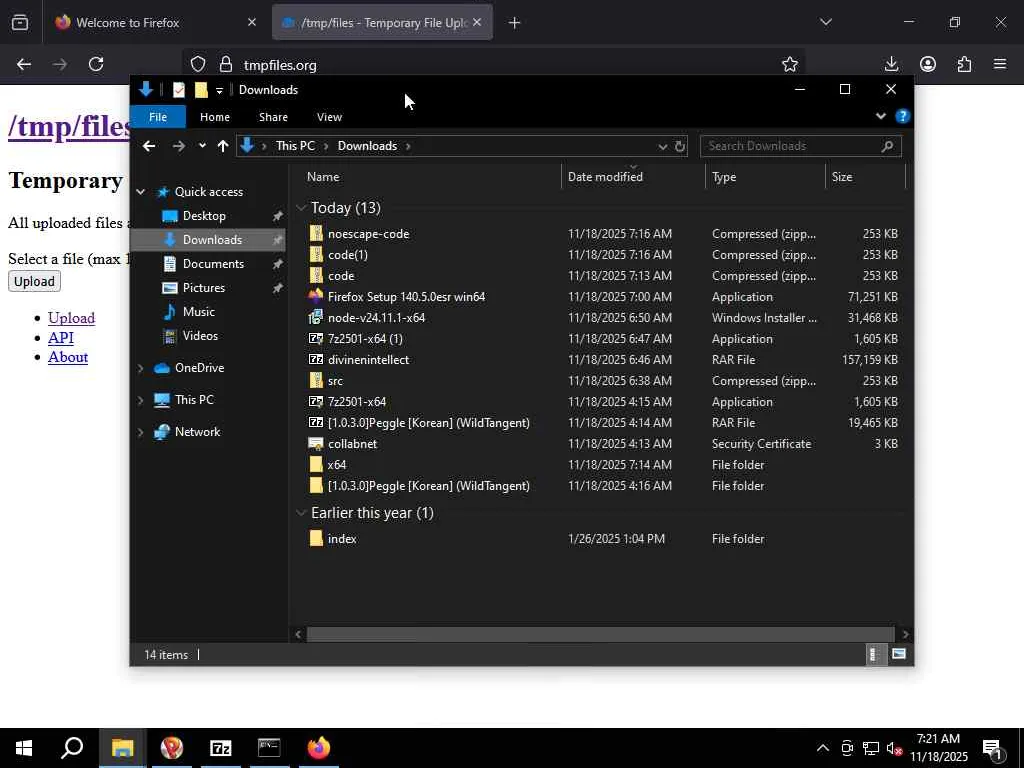Image resolution: width=1024 pixels, height=768 pixels.
Task: Open a new Firefox tab with plus
Action: click(x=514, y=23)
